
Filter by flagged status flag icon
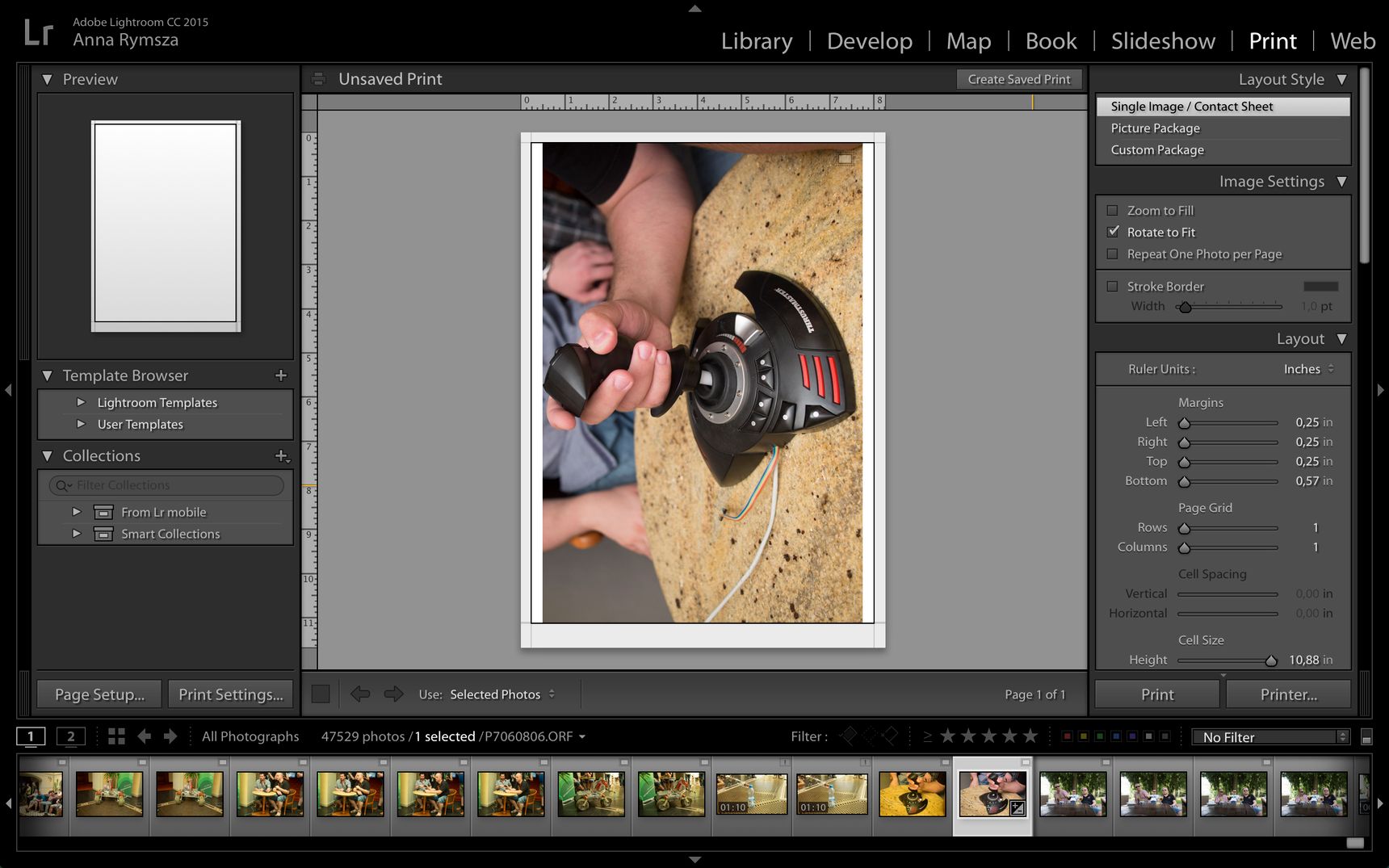point(849,736)
